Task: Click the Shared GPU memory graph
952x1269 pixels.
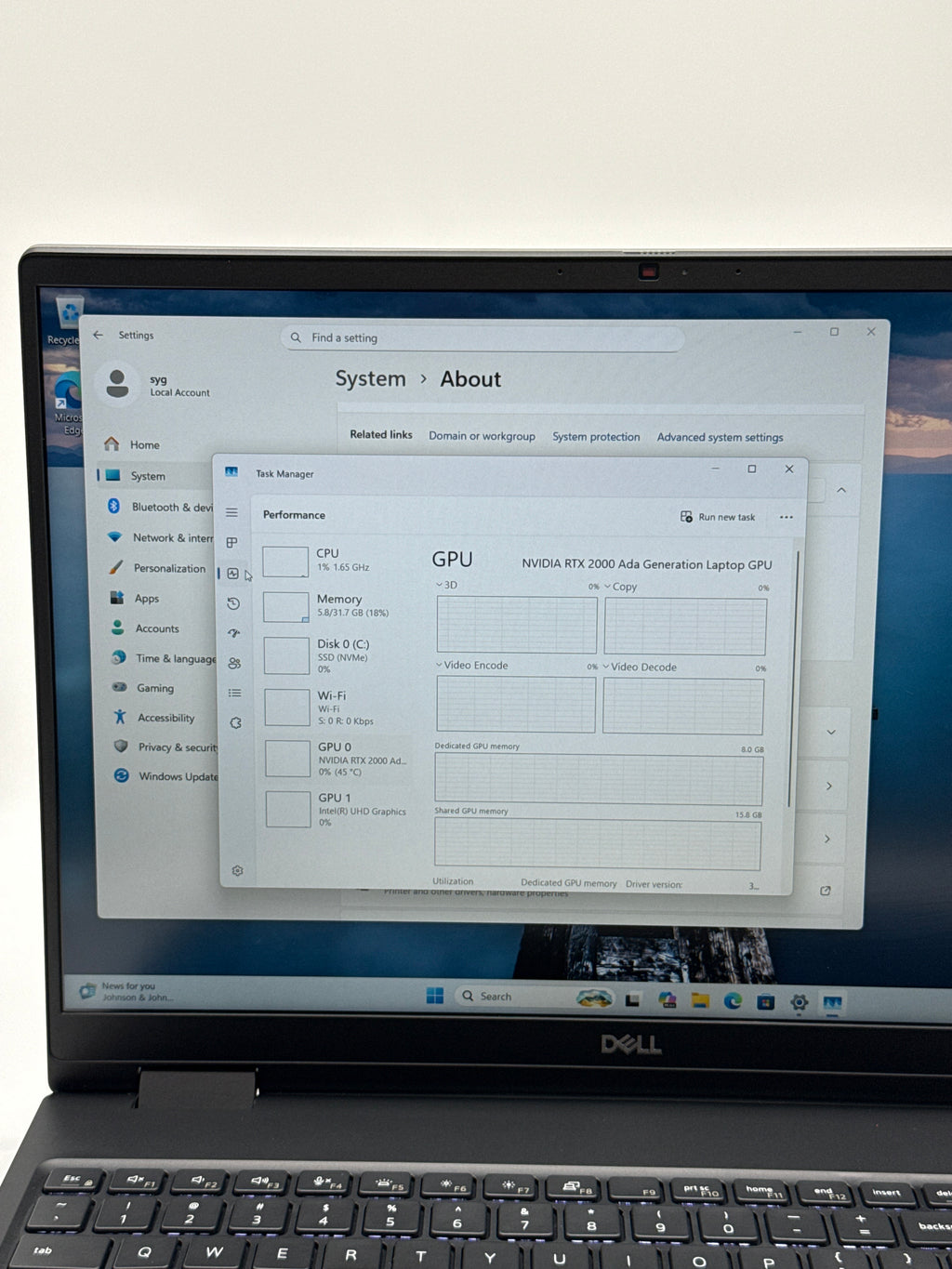Action: 598,844
